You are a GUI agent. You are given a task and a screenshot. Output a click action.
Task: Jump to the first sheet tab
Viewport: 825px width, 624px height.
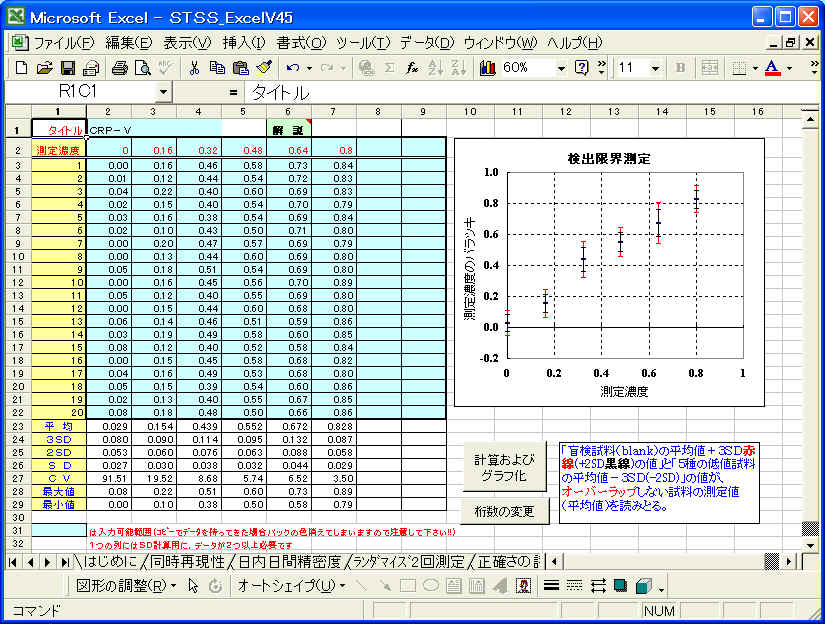tap(13, 562)
